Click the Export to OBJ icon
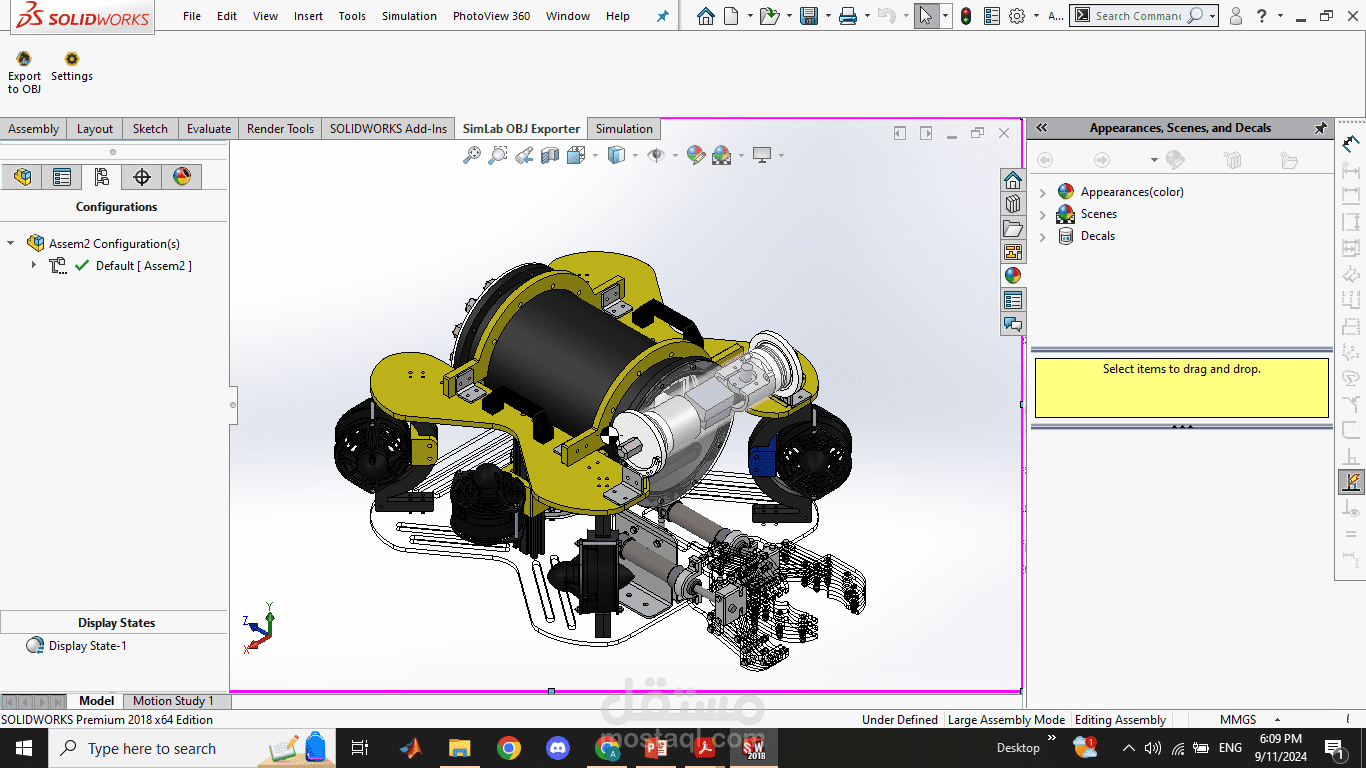The width and height of the screenshot is (1366, 768). [x=24, y=60]
